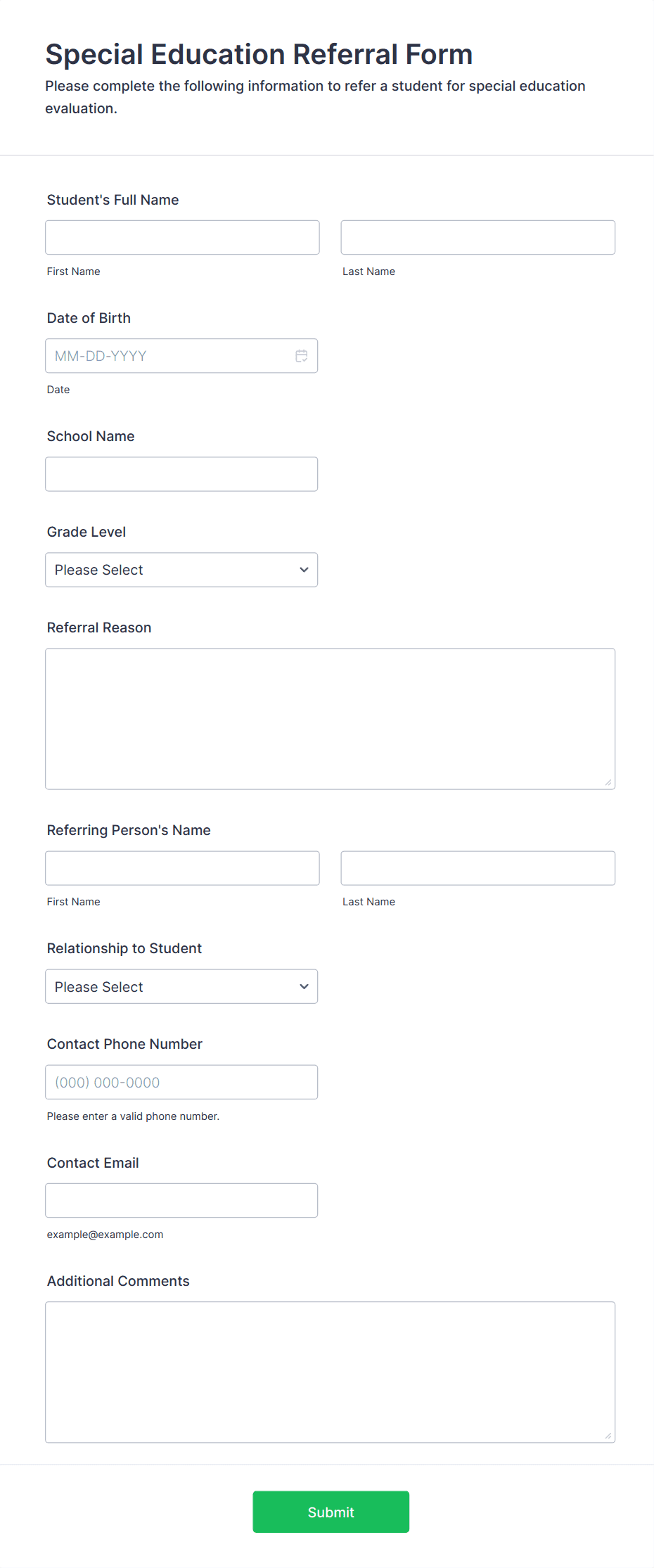Open the Grade Level Please Select box
This screenshot has height=1568, width=654.
point(181,570)
